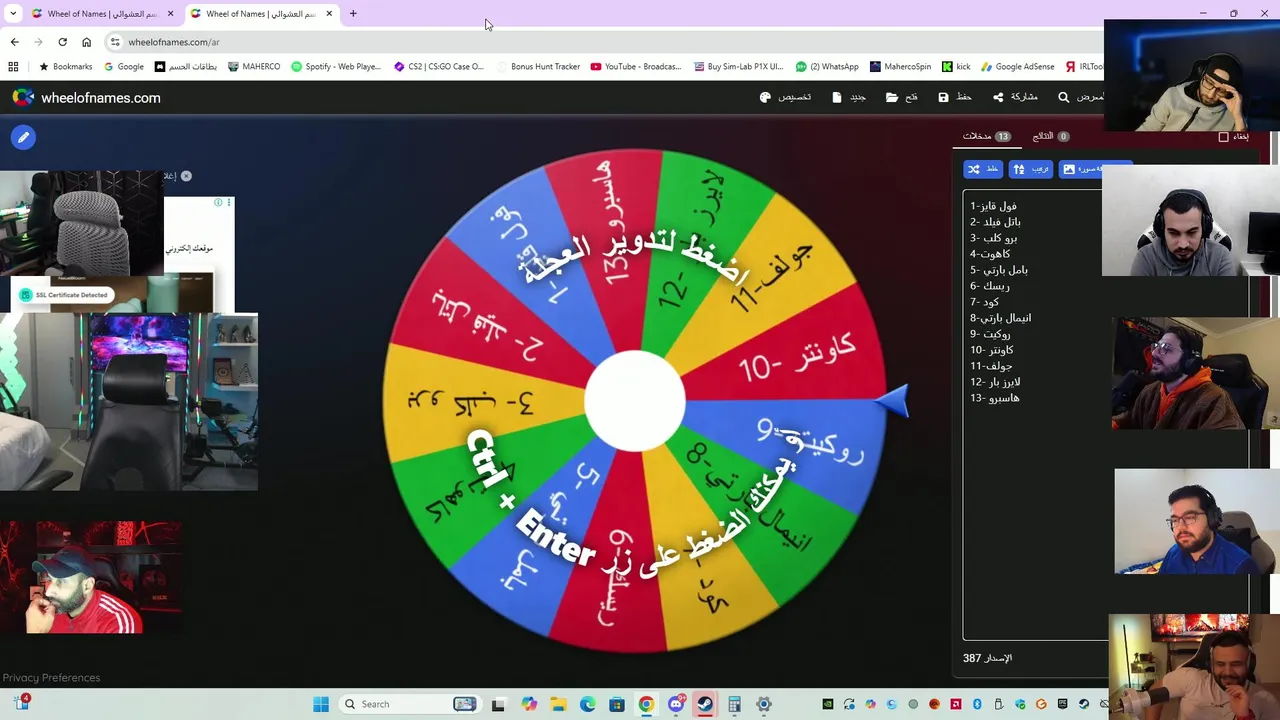Open File Explorer from the taskbar

coord(558,704)
